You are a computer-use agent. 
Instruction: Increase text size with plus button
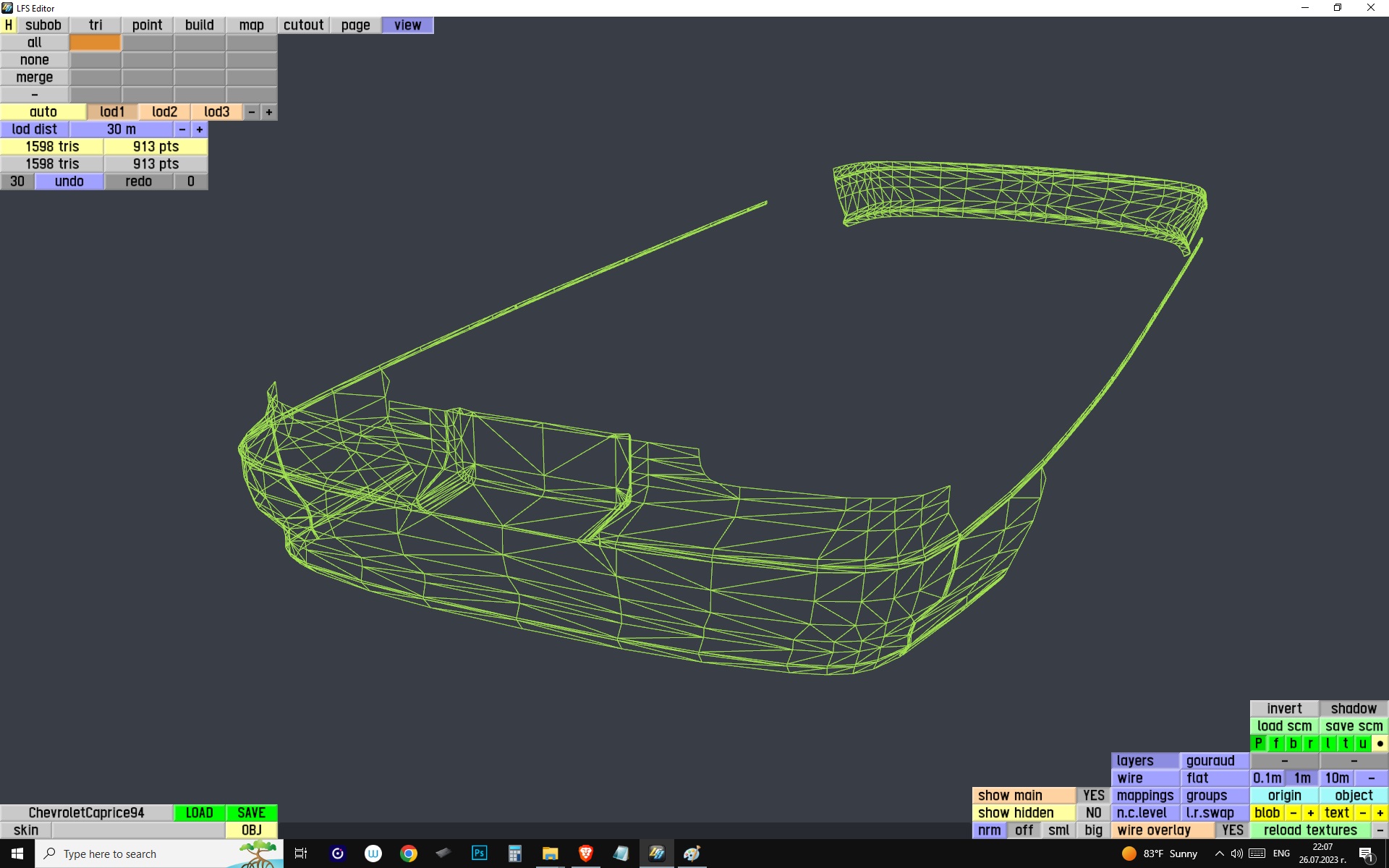[1380, 813]
